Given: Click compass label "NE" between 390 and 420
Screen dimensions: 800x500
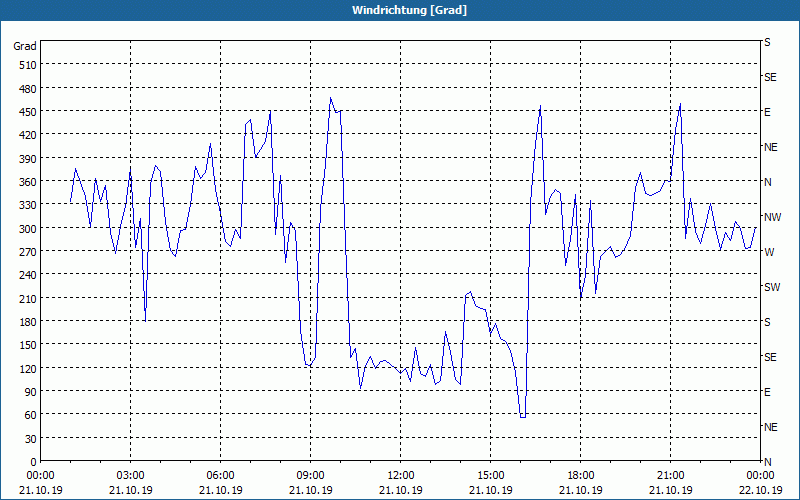Looking at the screenshot, I should tap(770, 147).
